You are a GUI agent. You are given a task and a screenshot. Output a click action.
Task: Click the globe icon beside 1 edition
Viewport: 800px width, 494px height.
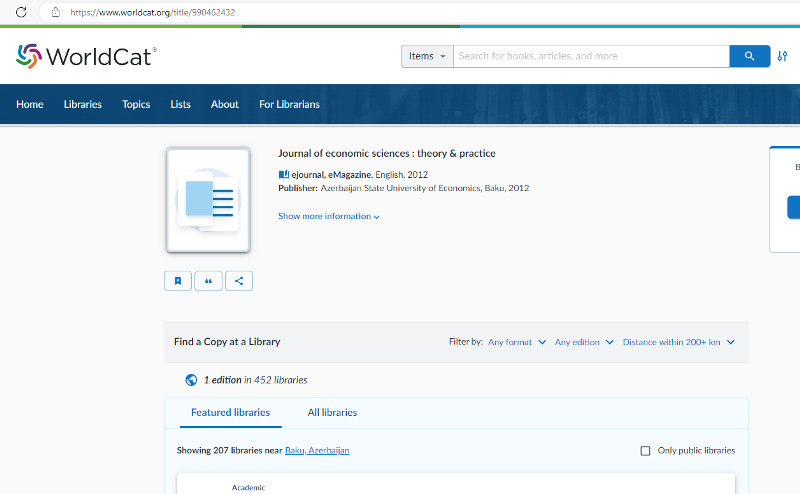pos(191,380)
